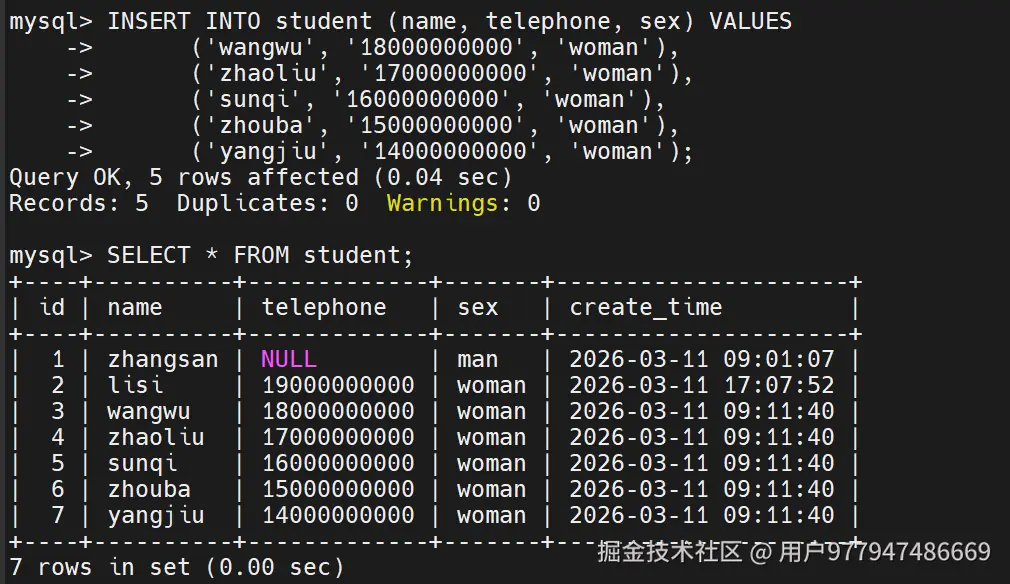Click 'zhouba' in the table name column
The image size is (1010, 584).
[x=149, y=489]
